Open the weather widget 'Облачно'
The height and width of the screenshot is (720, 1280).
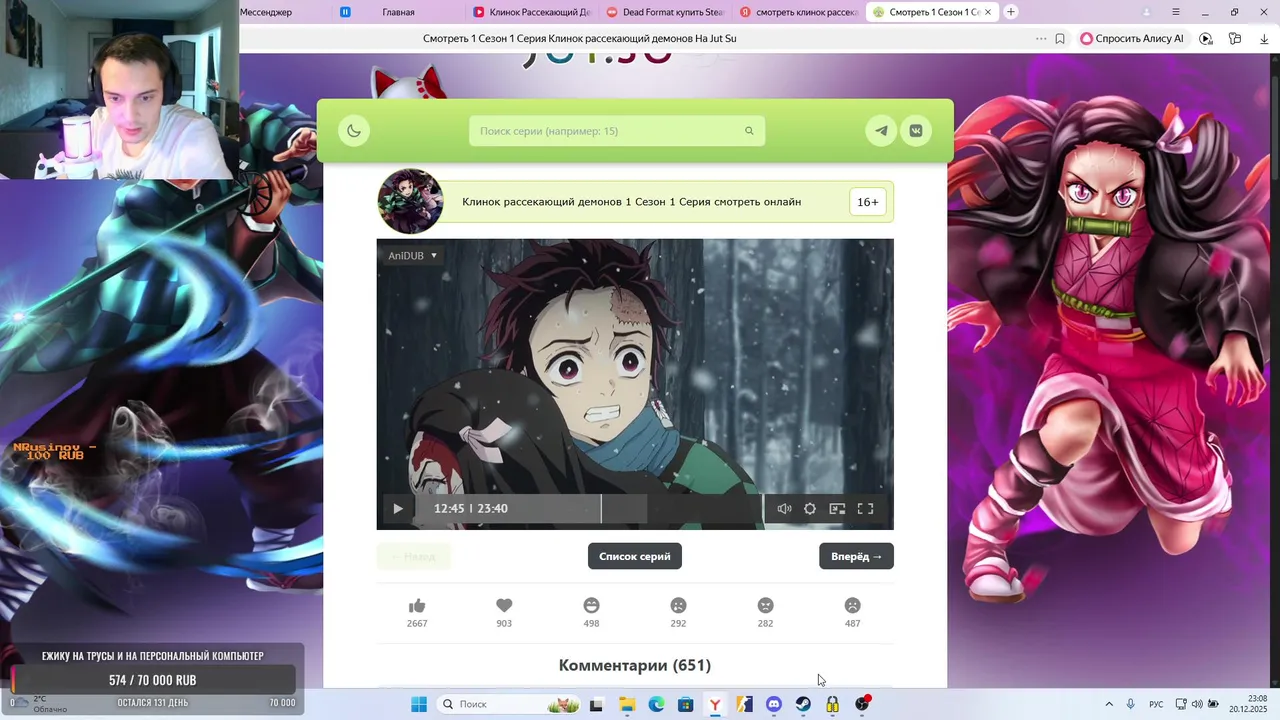[x=40, y=704]
